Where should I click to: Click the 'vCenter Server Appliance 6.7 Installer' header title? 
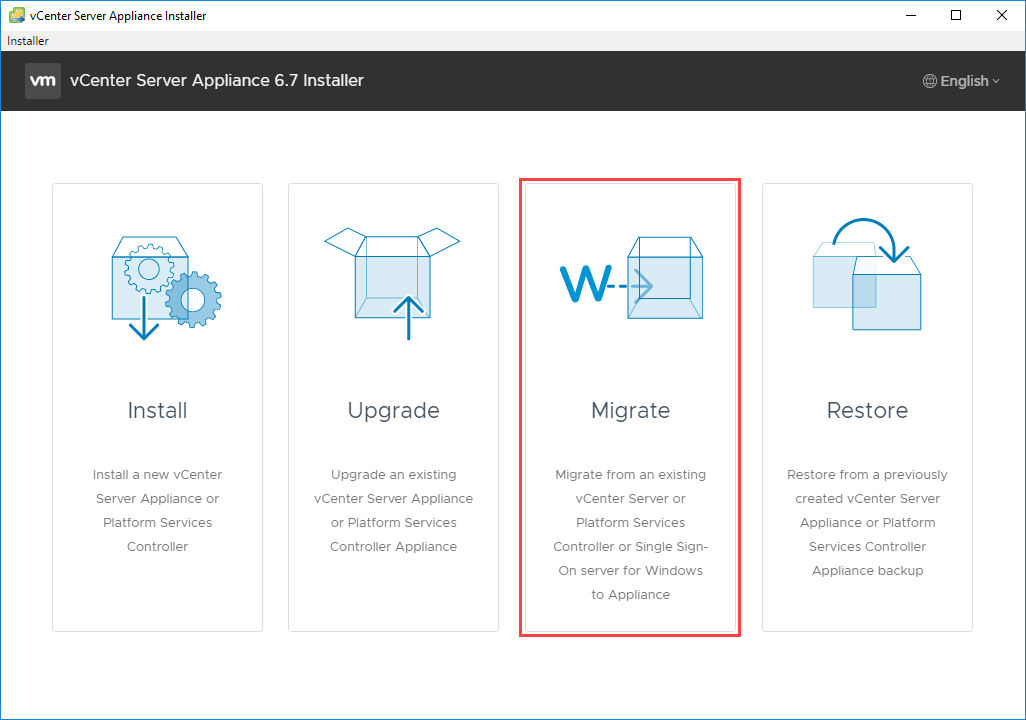pos(217,81)
